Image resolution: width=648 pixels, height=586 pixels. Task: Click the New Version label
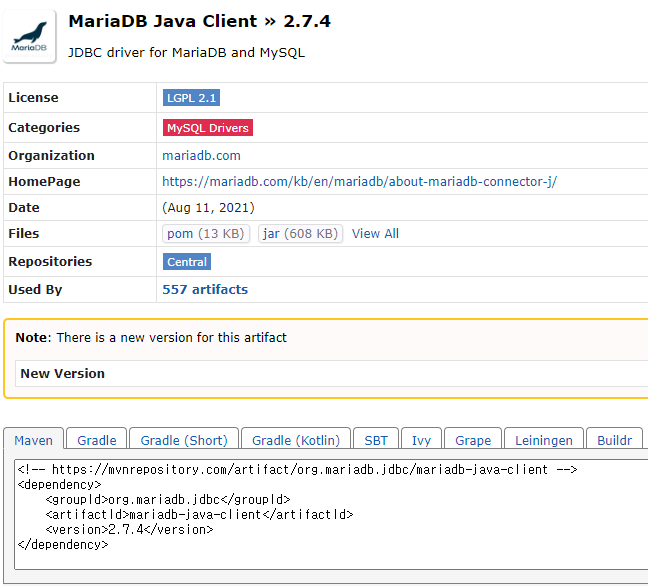63,374
